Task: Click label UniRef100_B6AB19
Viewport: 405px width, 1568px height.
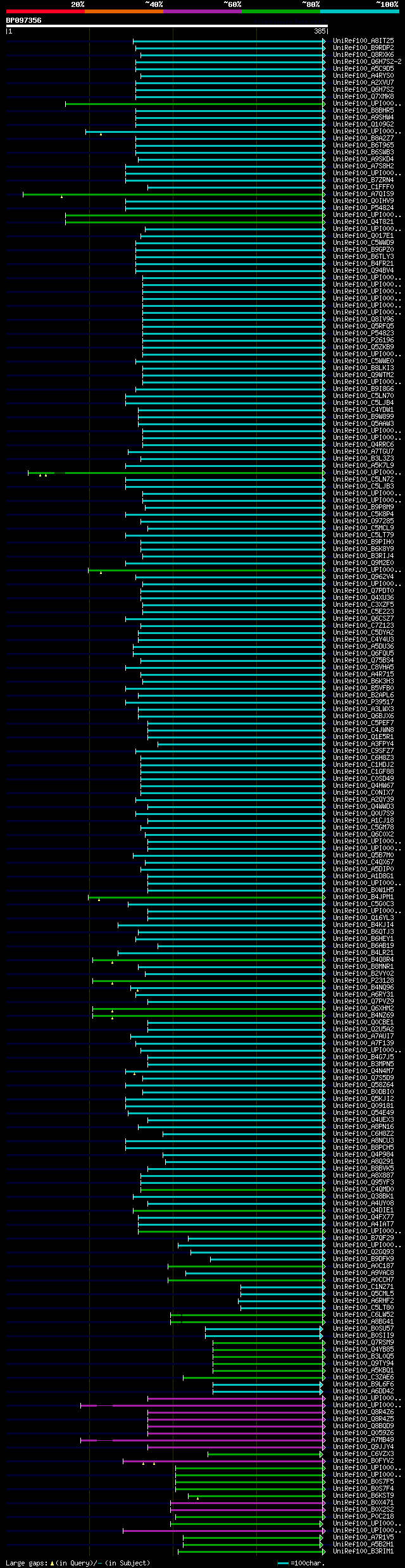Action: point(363,945)
